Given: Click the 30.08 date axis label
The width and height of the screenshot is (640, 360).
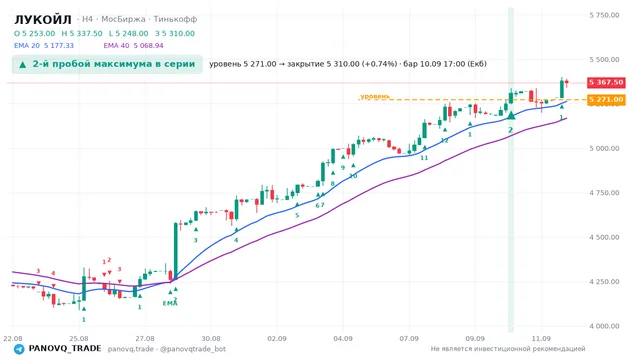Looking at the screenshot, I should pyautogui.click(x=211, y=339).
